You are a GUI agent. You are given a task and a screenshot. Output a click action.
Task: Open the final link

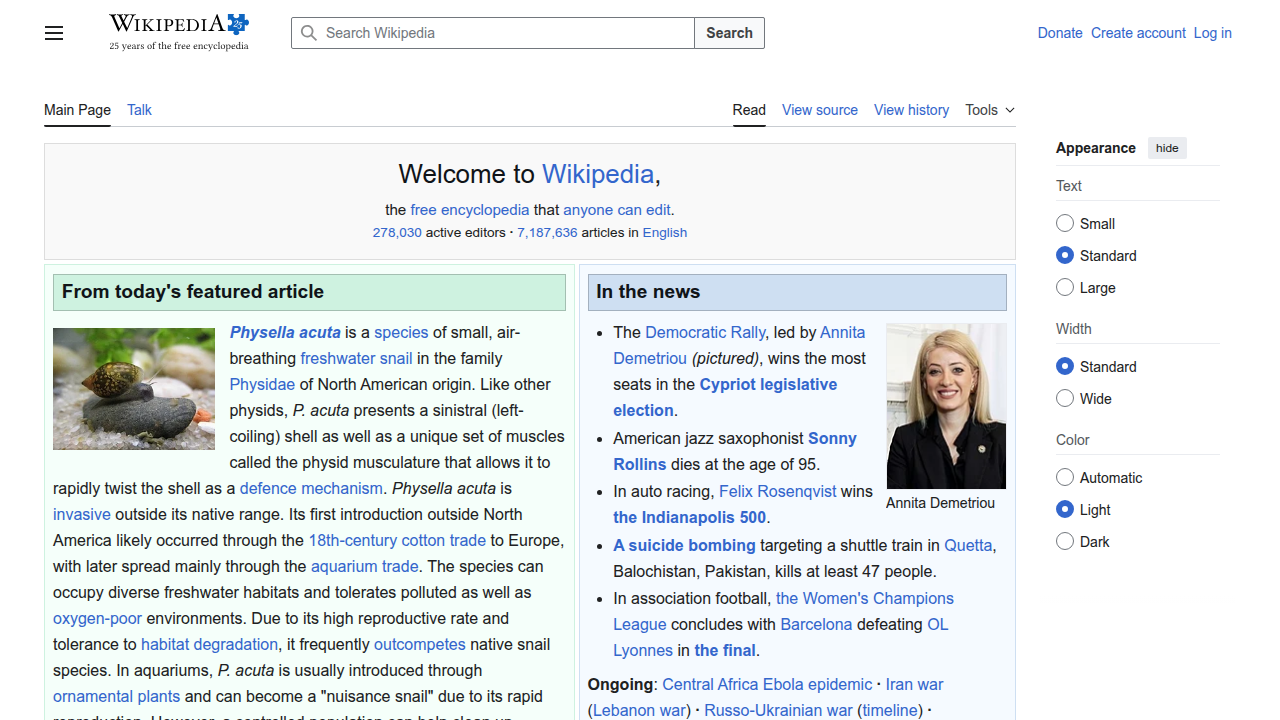pos(725,650)
